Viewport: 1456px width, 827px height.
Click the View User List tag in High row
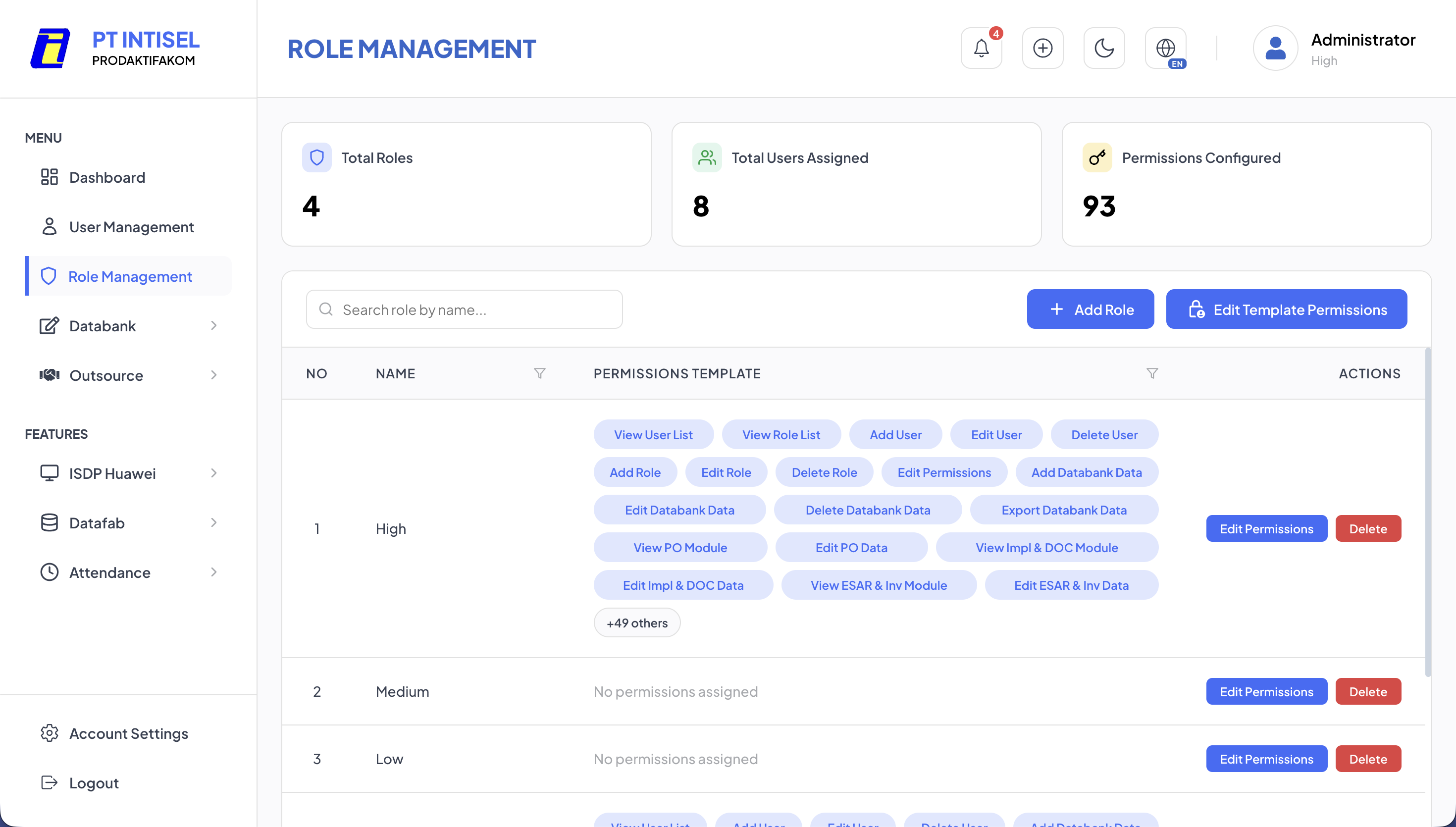pyautogui.click(x=654, y=434)
